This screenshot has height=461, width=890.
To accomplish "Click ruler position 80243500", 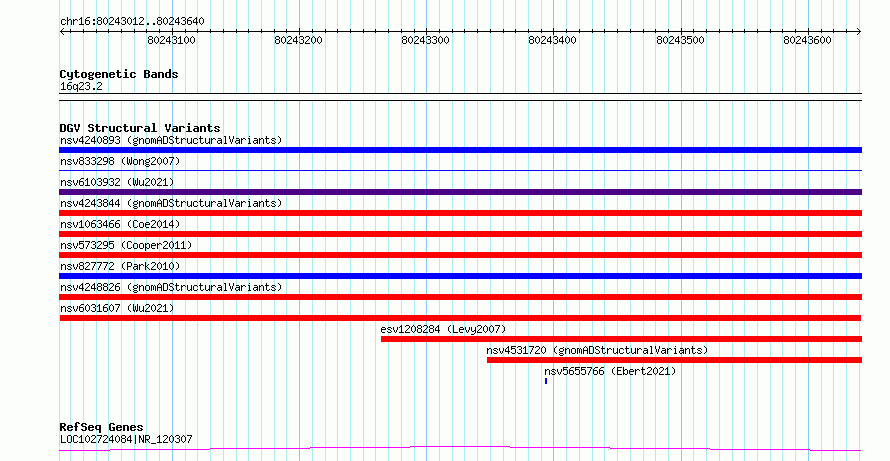I will (x=681, y=40).
